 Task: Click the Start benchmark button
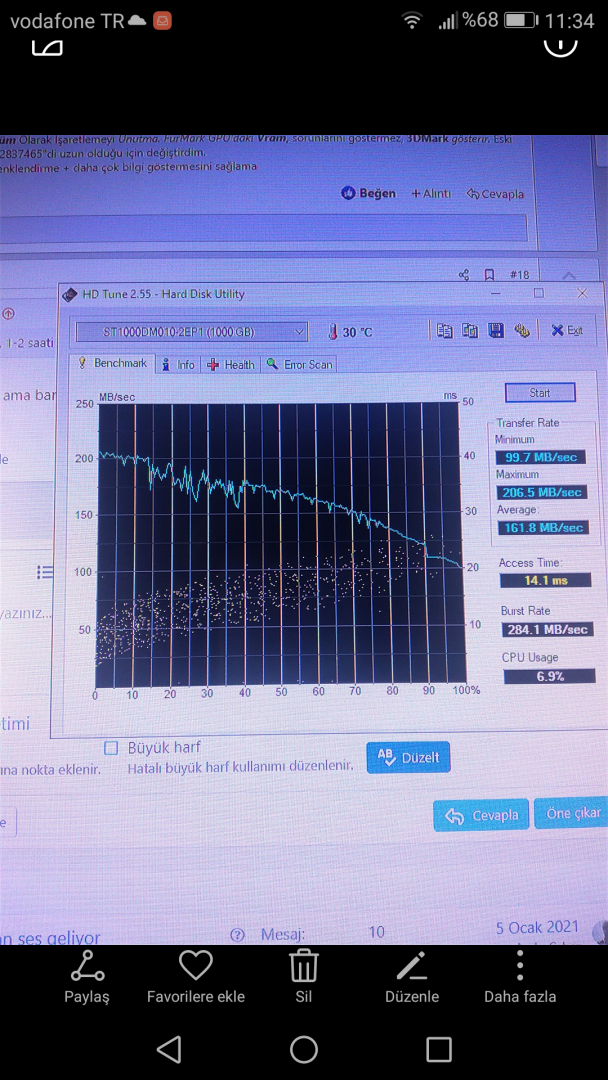click(540, 393)
